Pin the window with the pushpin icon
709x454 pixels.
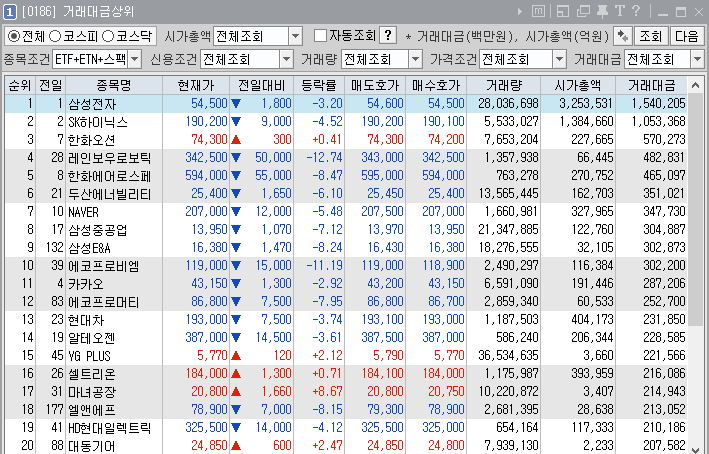(602, 11)
